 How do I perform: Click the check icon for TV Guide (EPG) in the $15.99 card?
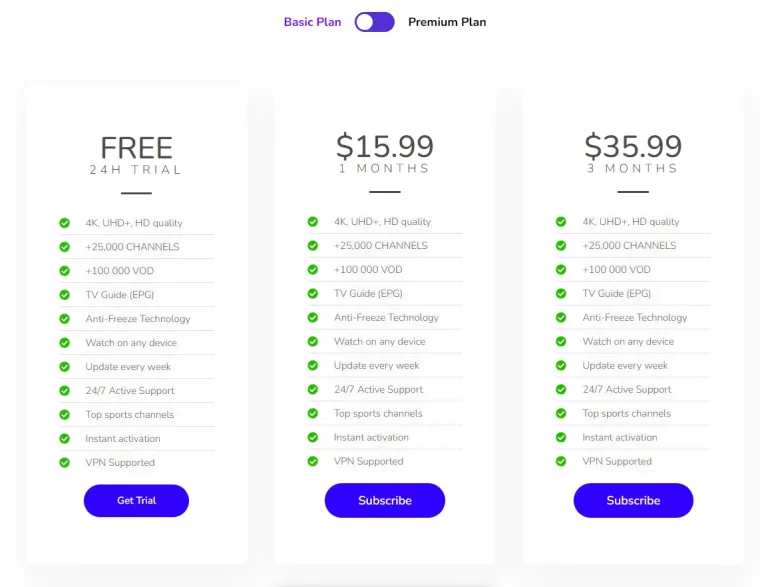[313, 294]
